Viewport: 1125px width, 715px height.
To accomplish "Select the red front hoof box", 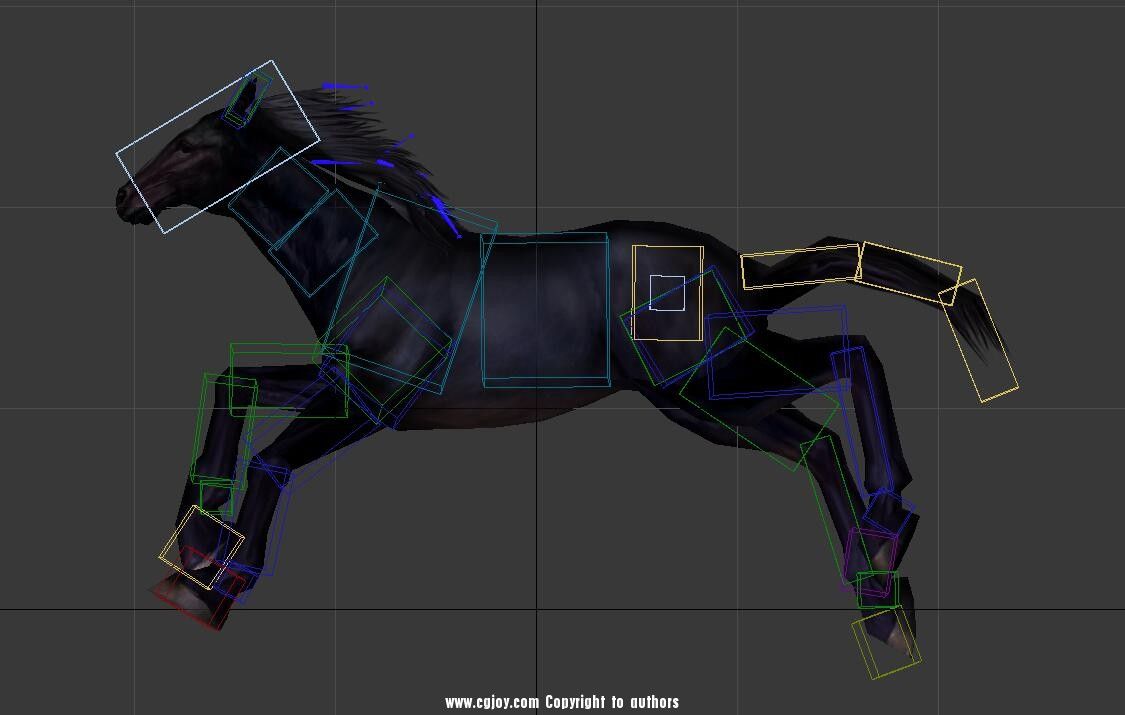I will (x=190, y=598).
